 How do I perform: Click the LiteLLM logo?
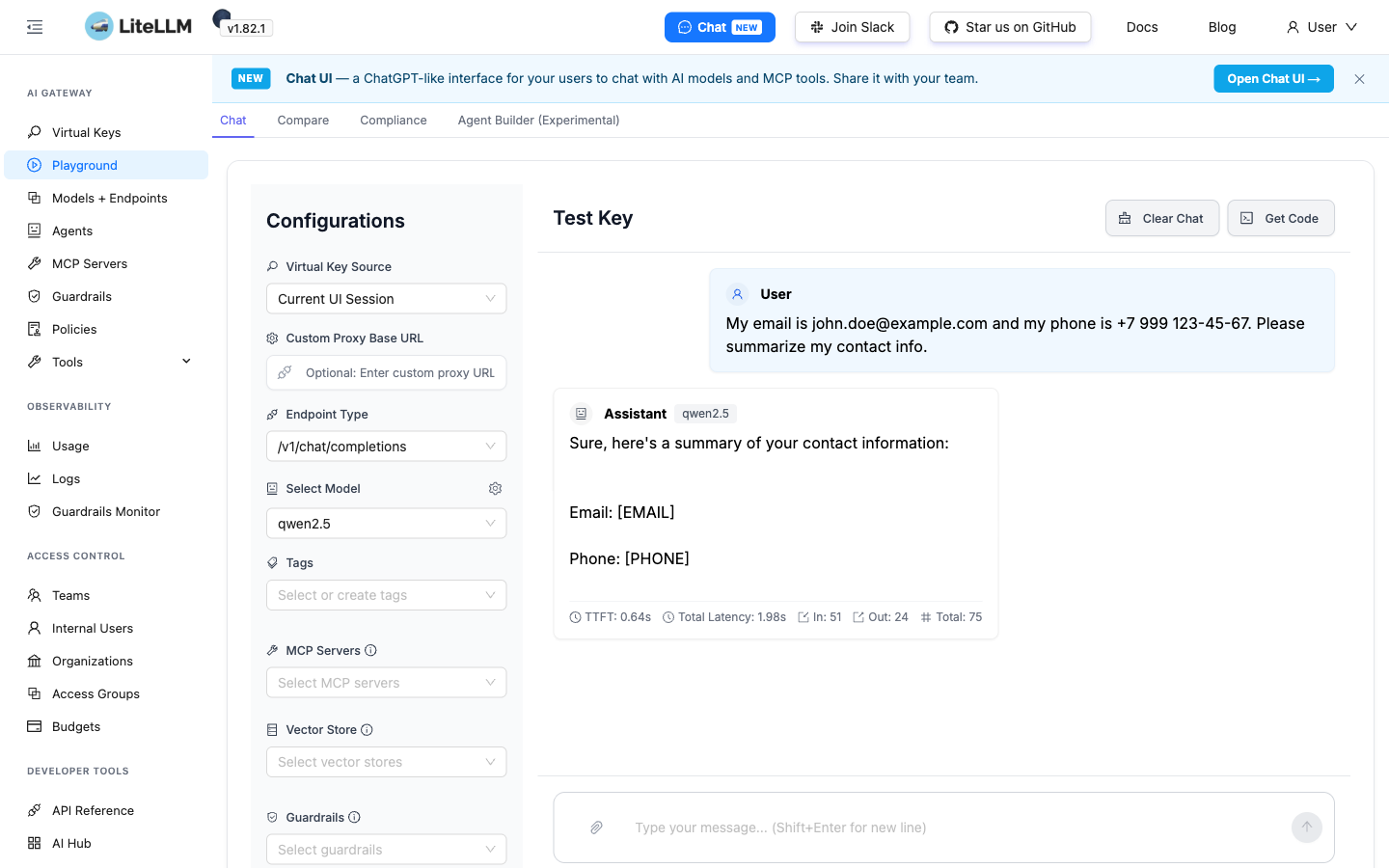coord(138,26)
